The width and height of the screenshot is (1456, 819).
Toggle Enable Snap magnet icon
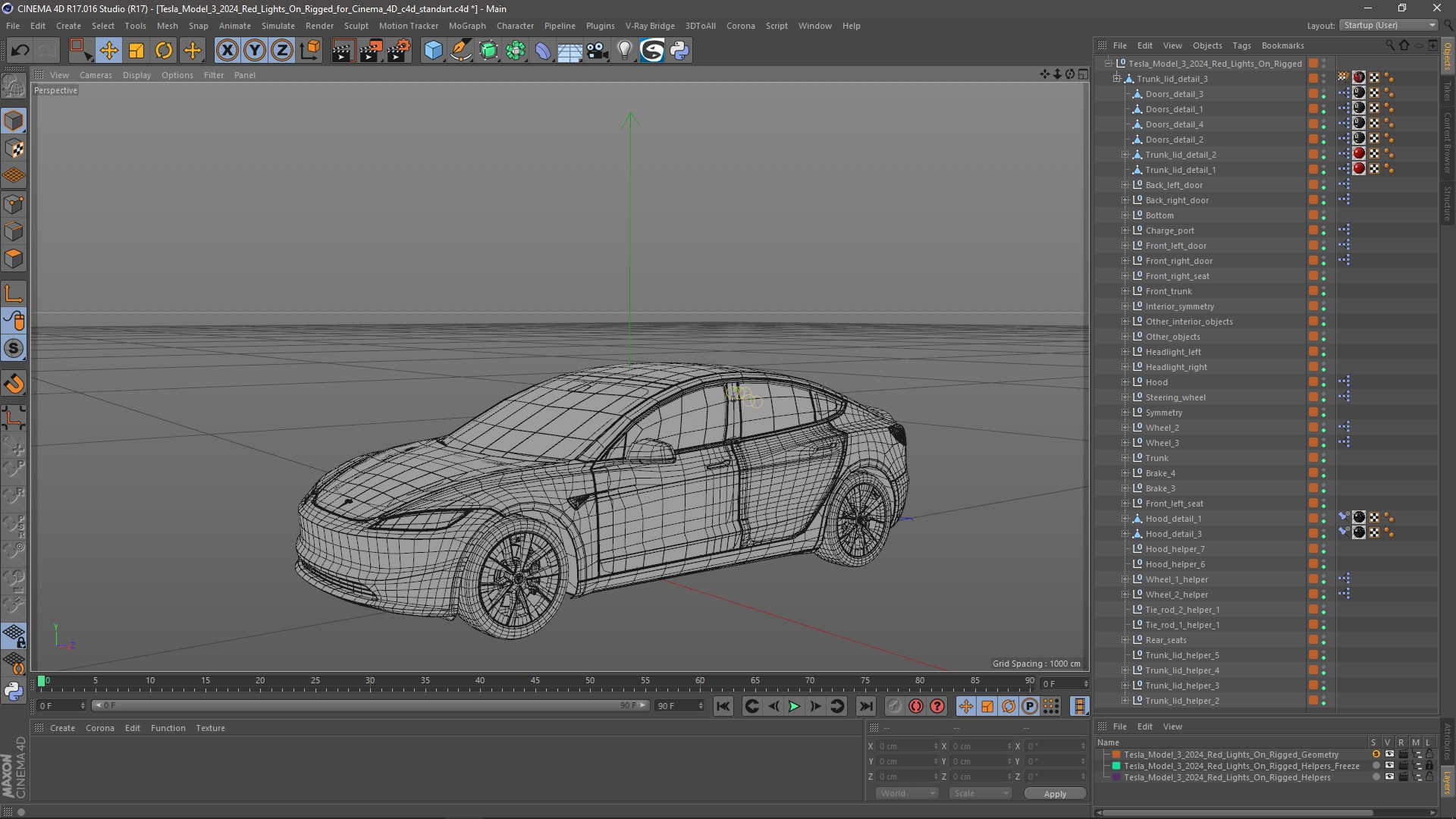(14, 384)
